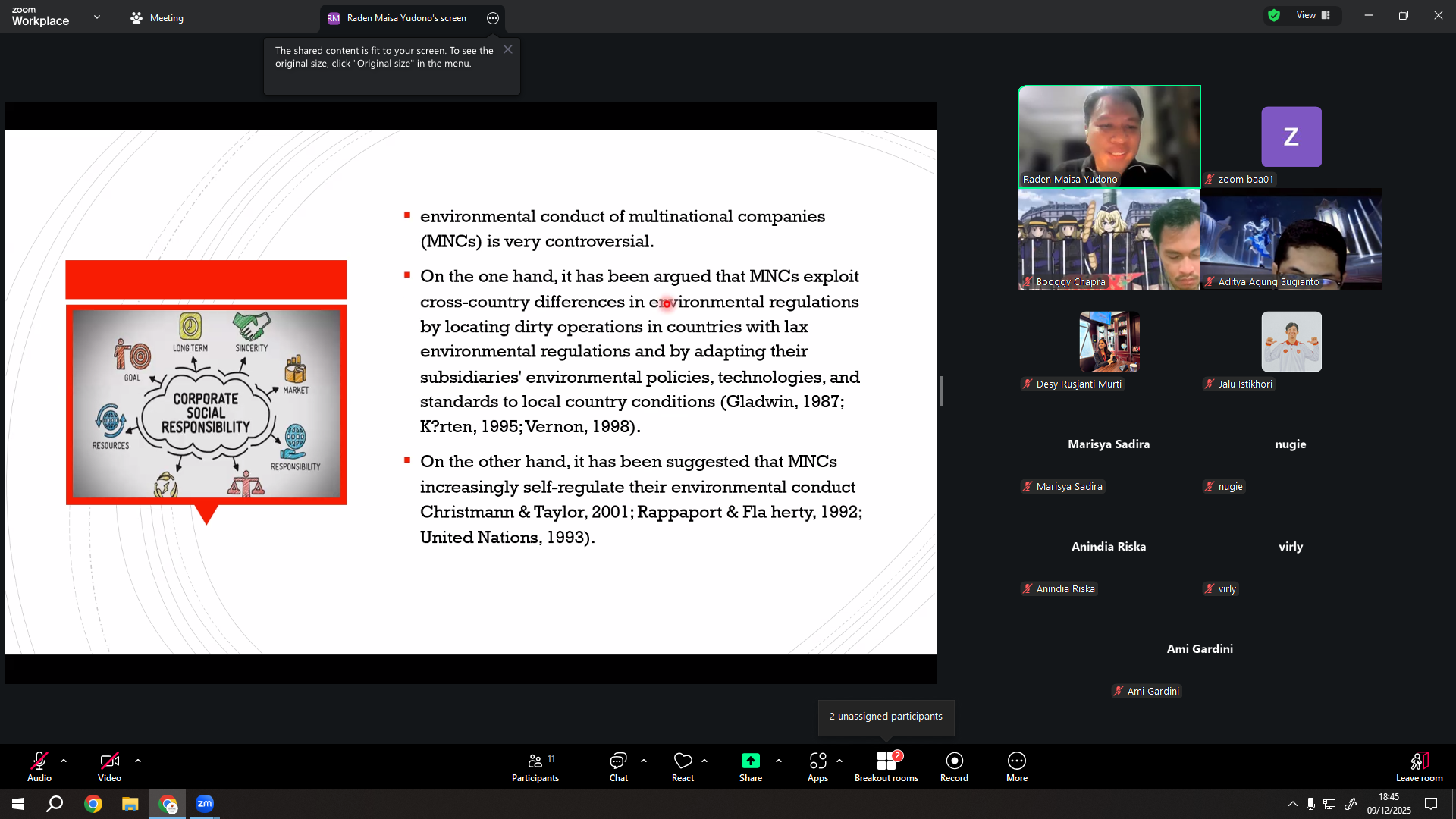This screenshot has height=819, width=1456.
Task: Expand the share options arrow
Action: tap(779, 761)
